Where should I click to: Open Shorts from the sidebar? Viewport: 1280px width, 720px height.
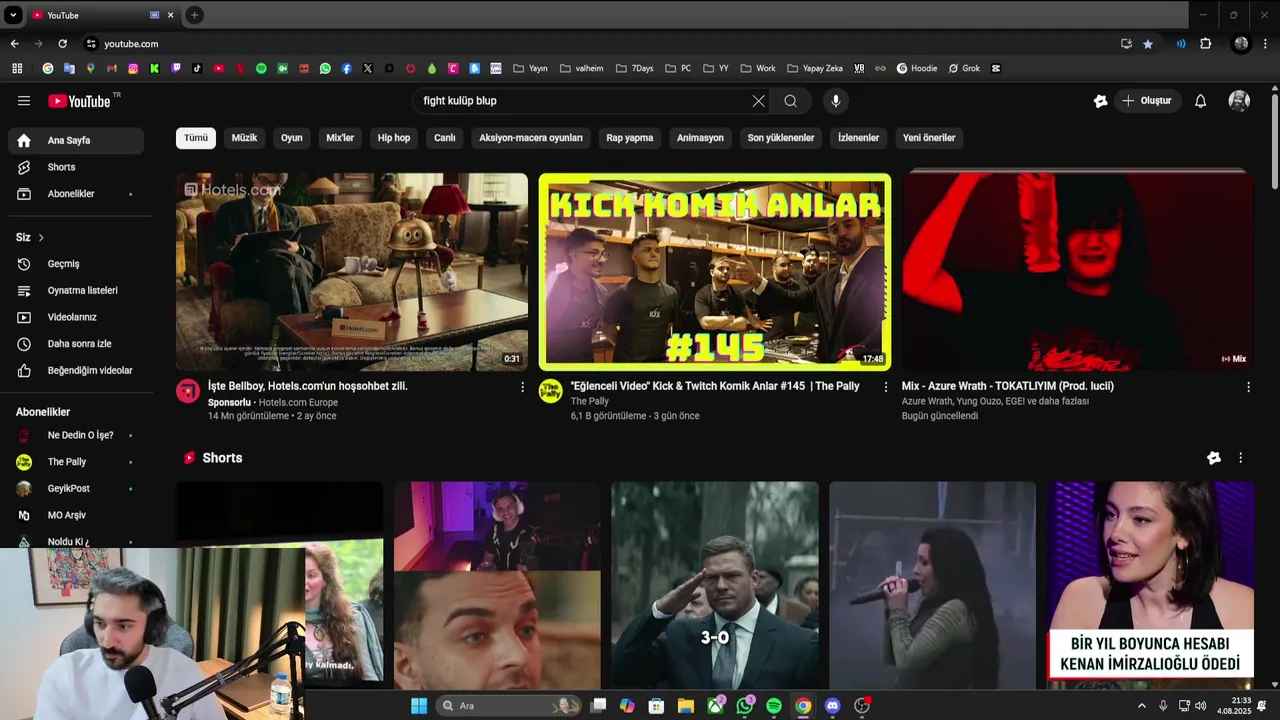pos(76,167)
